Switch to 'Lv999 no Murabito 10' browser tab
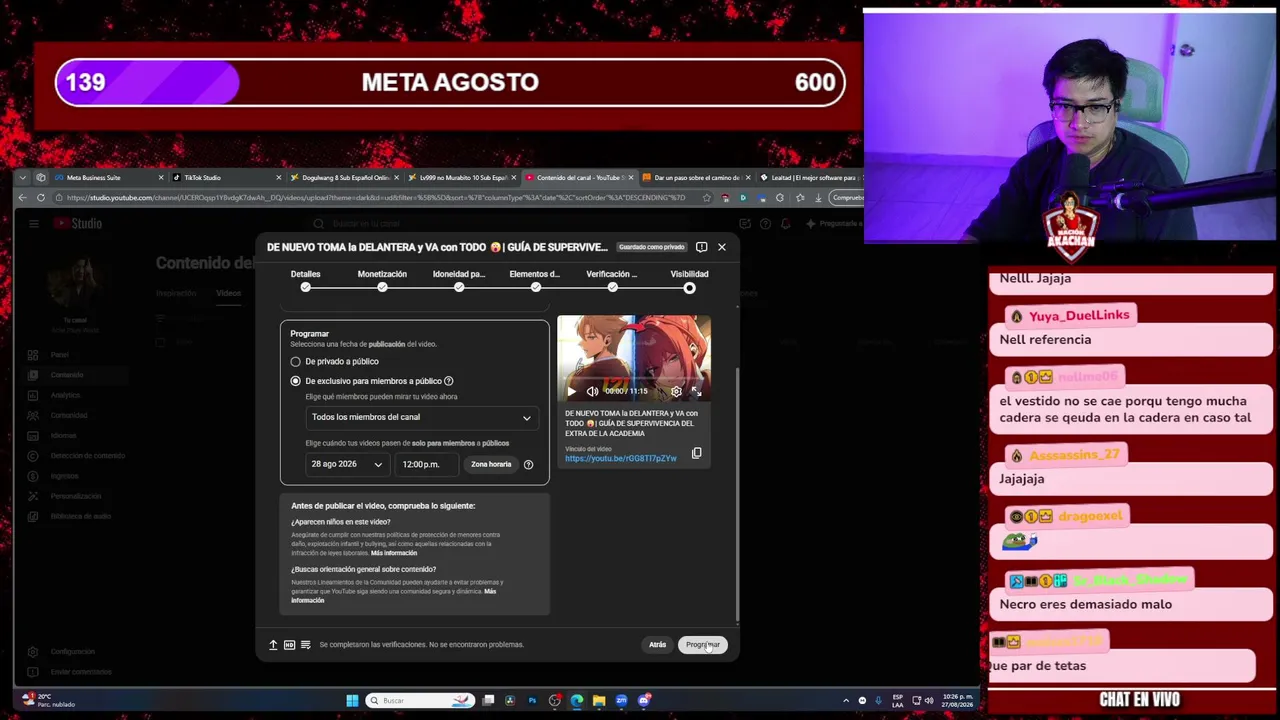 pyautogui.click(x=463, y=178)
